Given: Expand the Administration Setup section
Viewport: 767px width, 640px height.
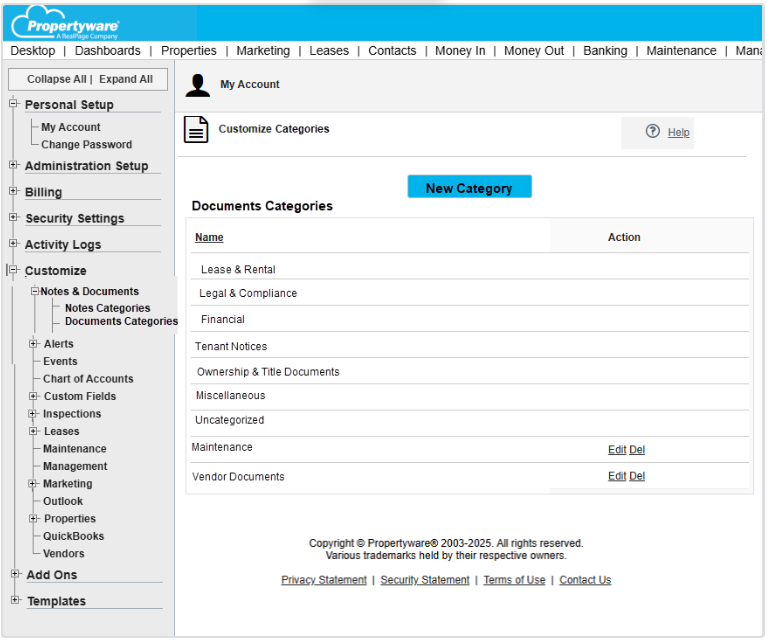Looking at the screenshot, I should click(14, 165).
